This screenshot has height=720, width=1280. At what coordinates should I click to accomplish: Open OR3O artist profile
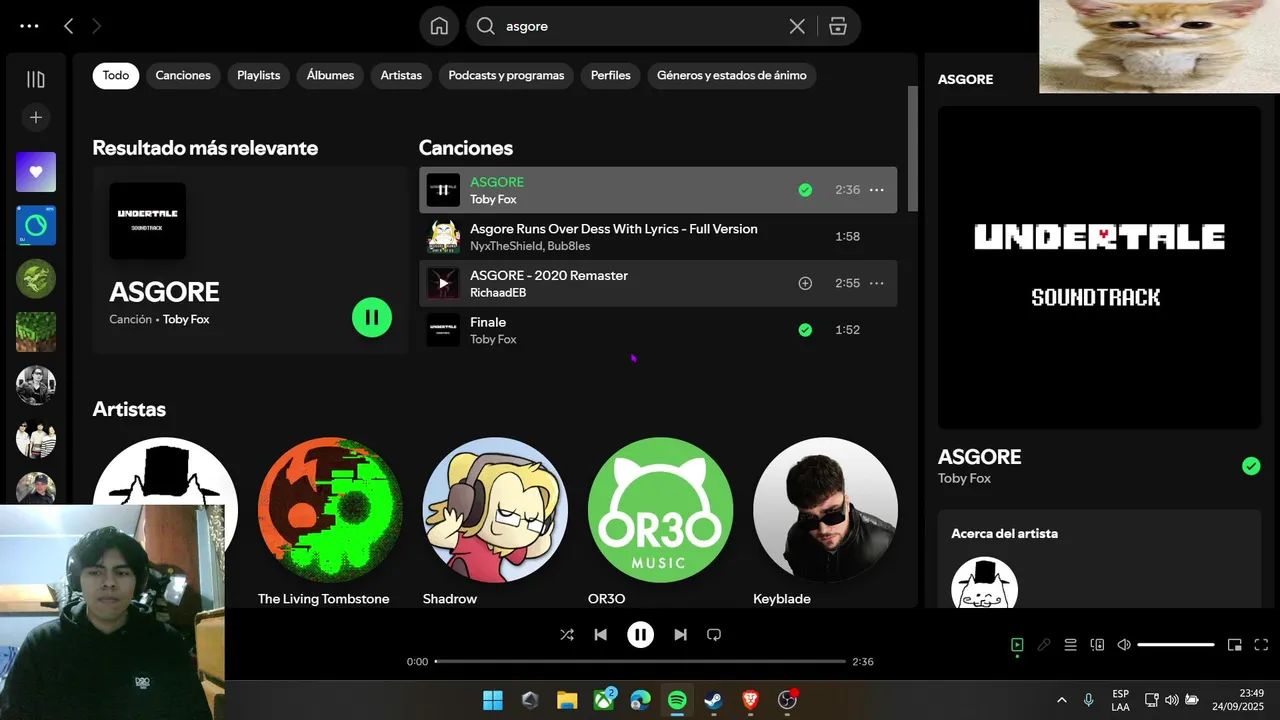[x=660, y=520]
